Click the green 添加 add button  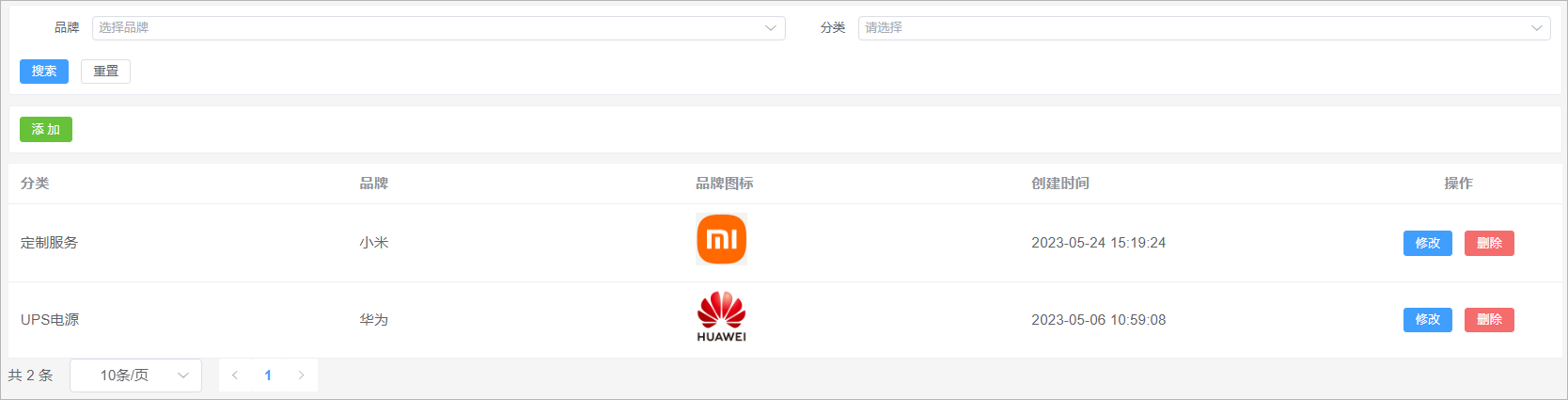[x=46, y=130]
